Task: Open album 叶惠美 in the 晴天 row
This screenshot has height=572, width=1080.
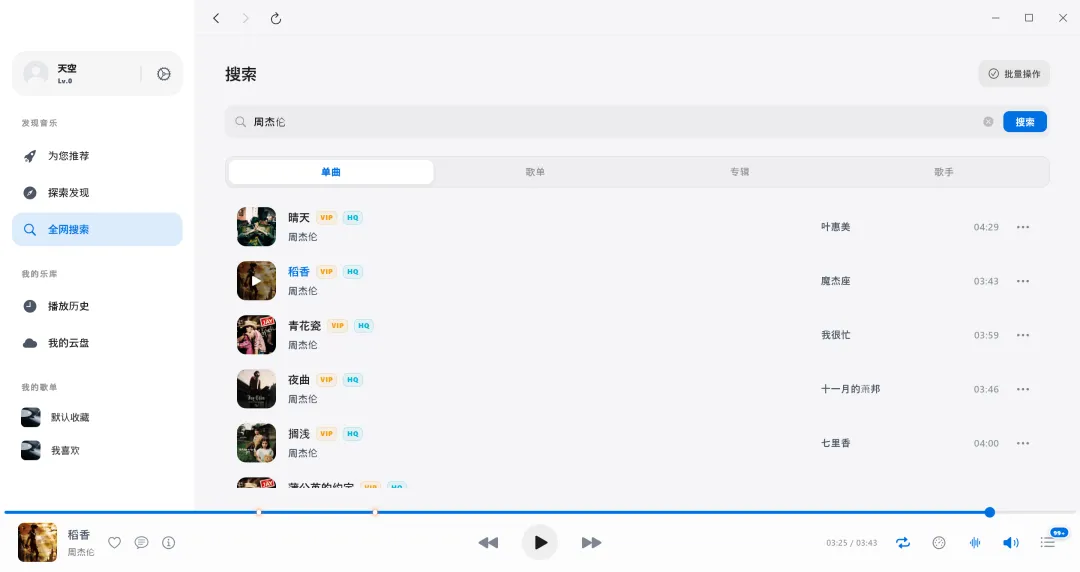Action: [x=835, y=227]
